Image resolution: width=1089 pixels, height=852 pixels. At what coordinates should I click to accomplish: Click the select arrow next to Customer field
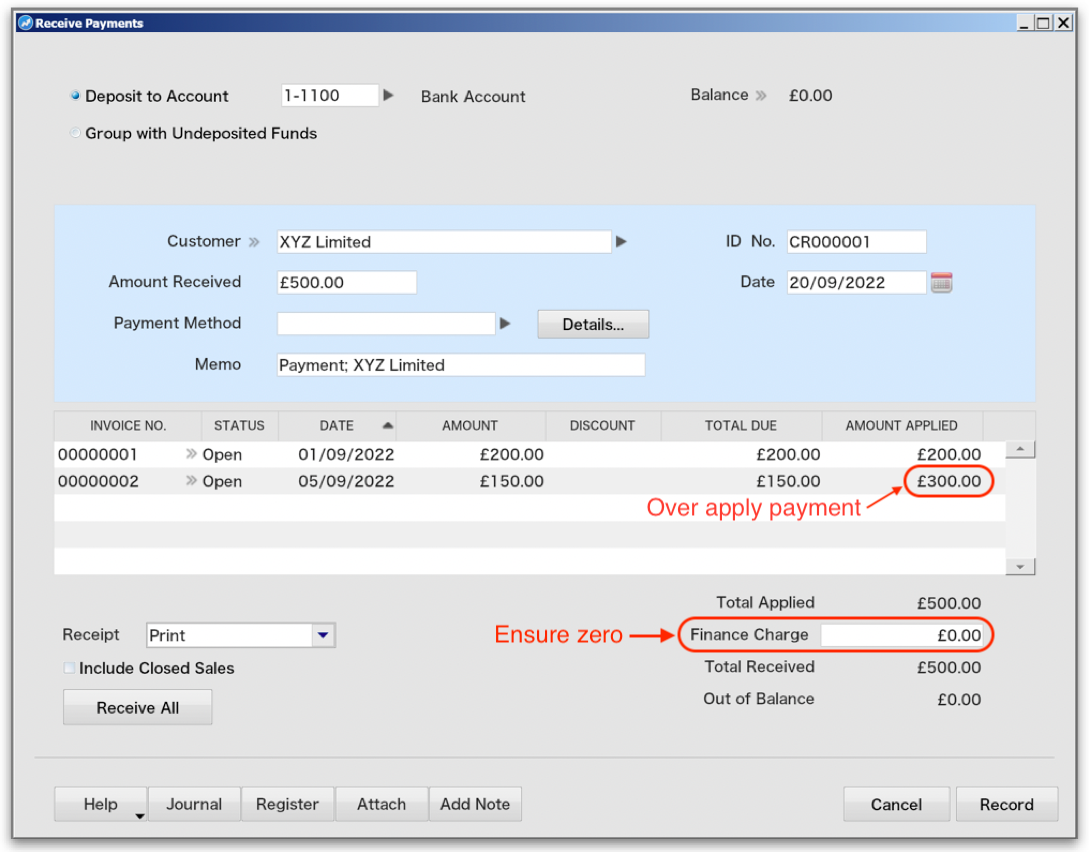coord(621,241)
